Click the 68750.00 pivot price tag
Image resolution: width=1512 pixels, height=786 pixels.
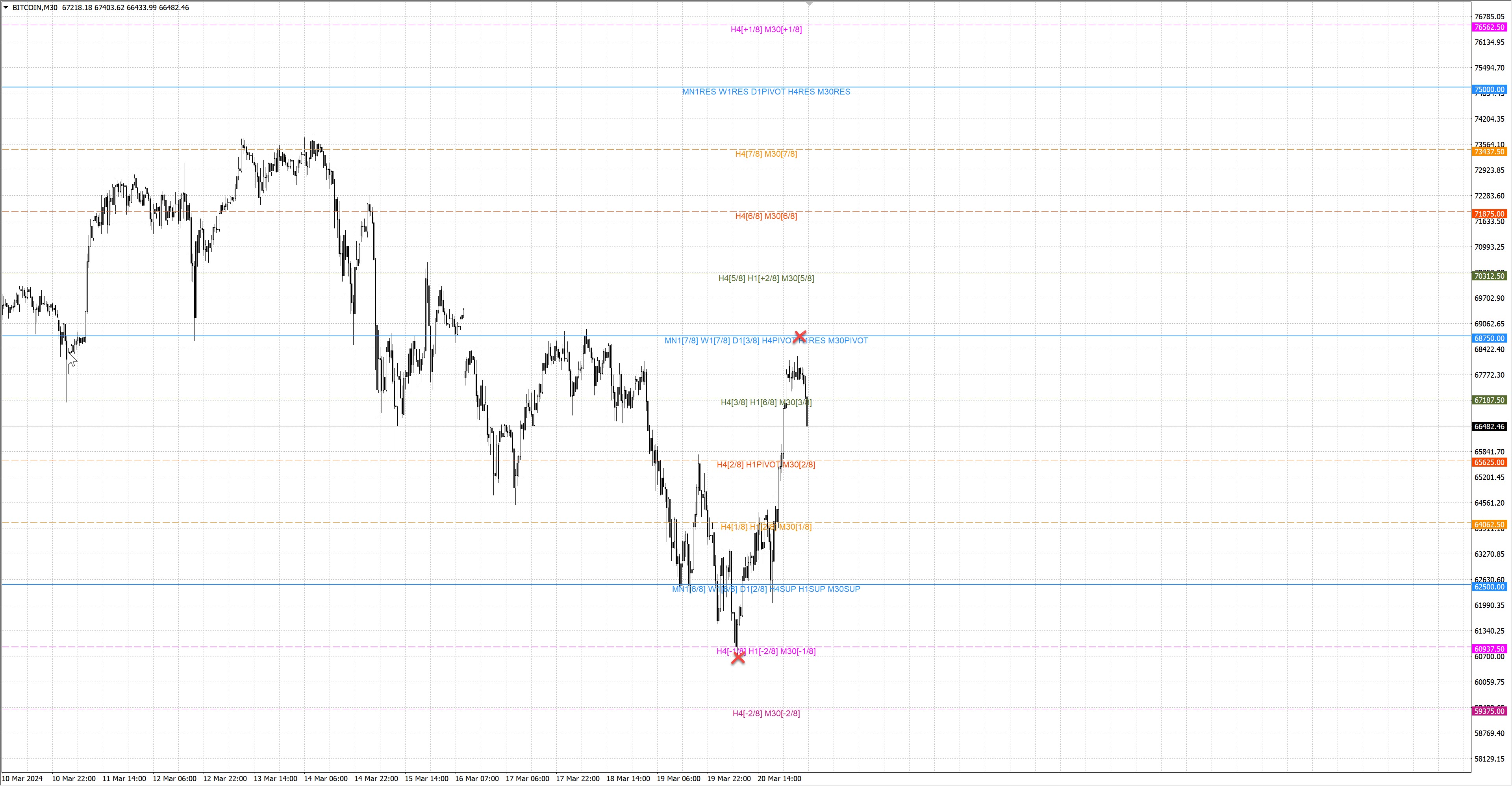(1489, 339)
